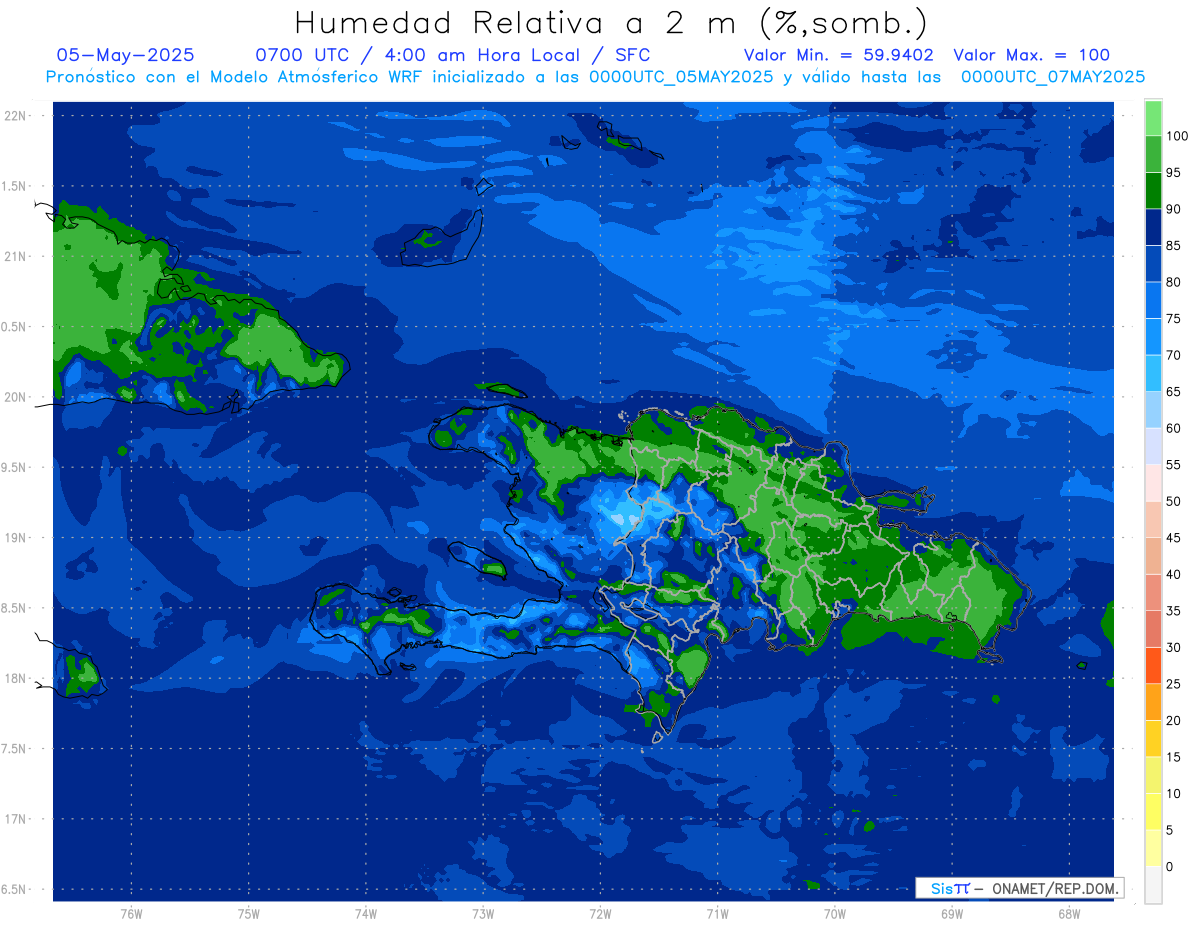This screenshot has width=1200, height=927.
Task: Select the '73W' longitude label
Action: click(x=483, y=914)
